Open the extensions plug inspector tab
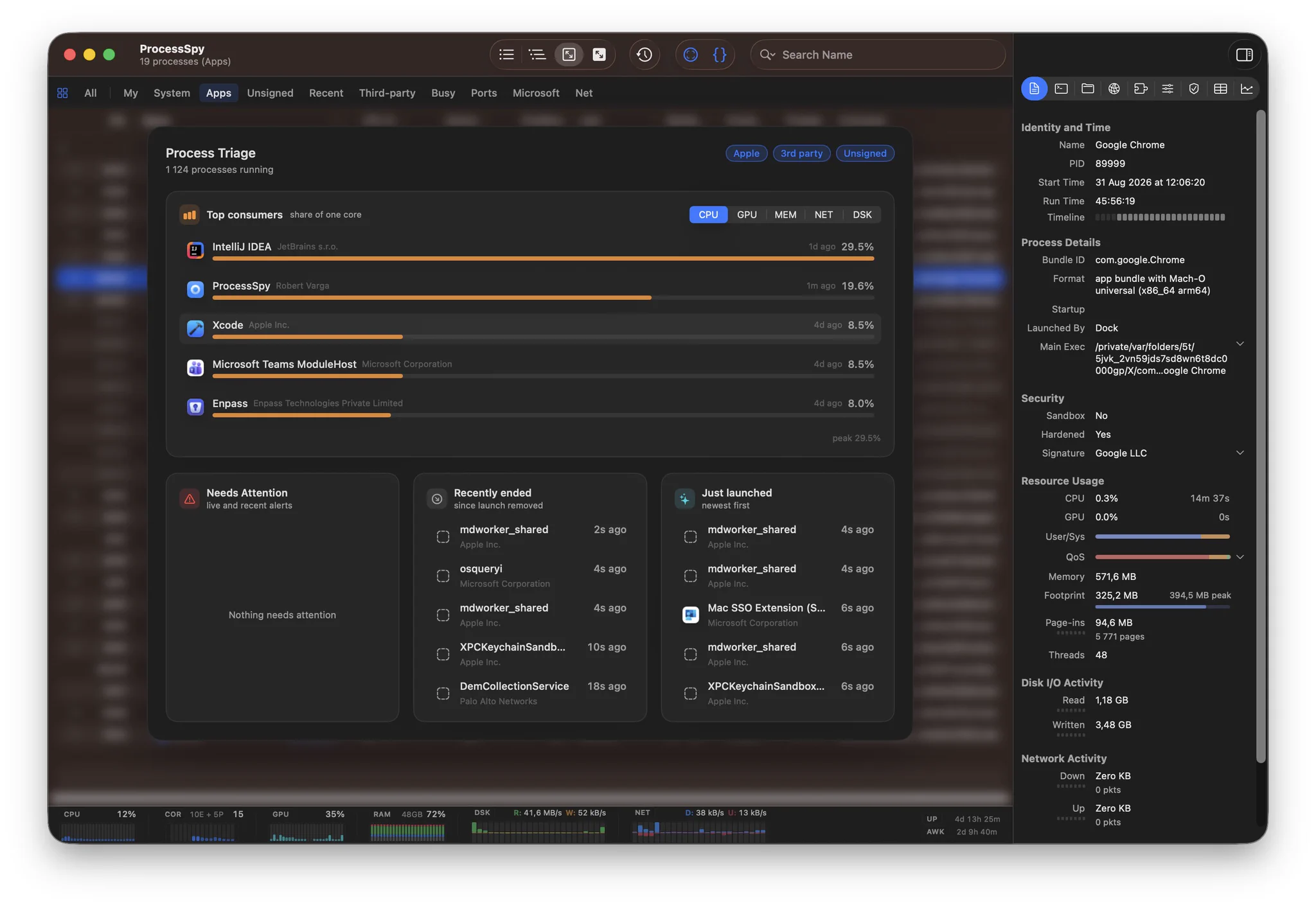The width and height of the screenshot is (1316, 907). tap(1141, 89)
